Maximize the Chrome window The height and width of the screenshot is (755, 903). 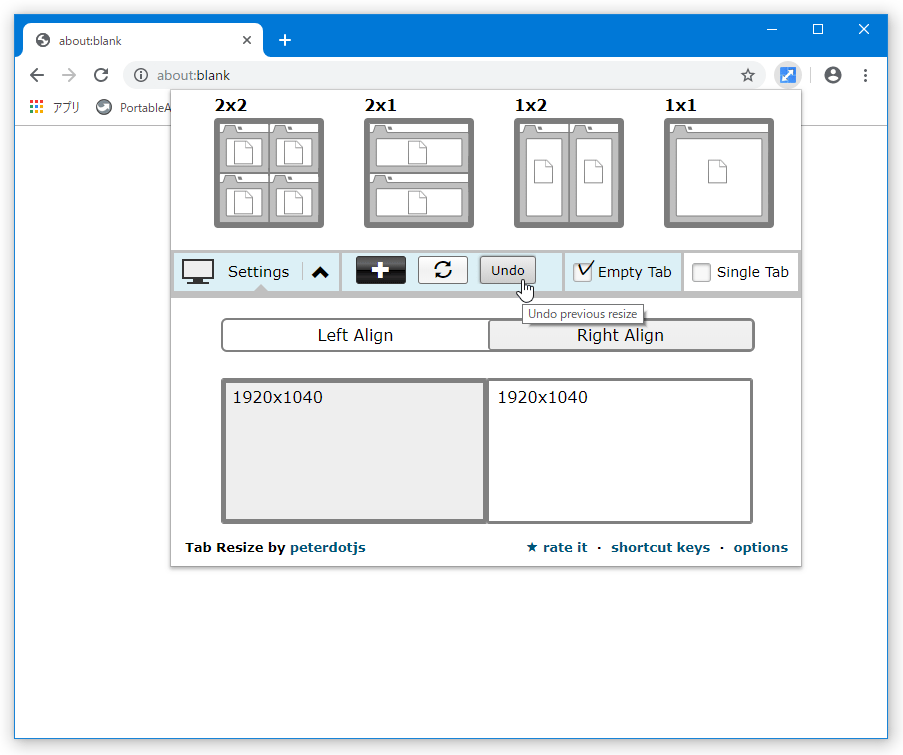click(x=818, y=29)
